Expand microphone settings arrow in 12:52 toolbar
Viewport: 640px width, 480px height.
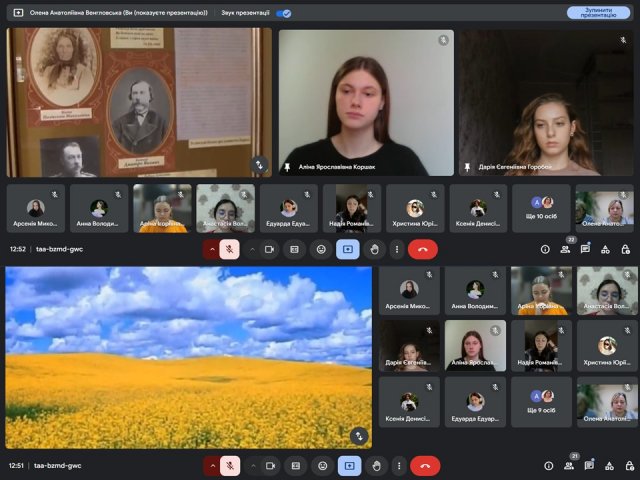click(x=211, y=249)
